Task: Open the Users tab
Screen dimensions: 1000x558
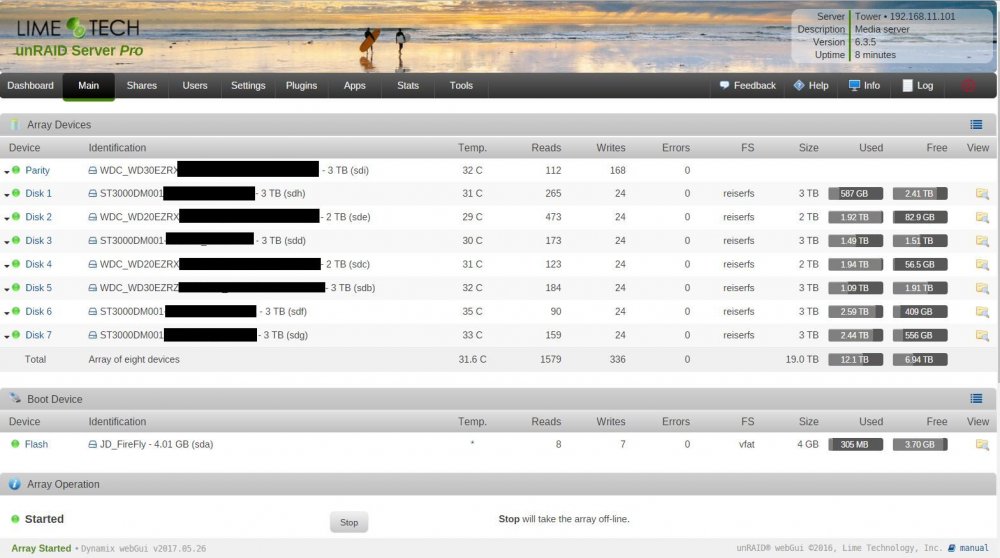Action: (195, 85)
